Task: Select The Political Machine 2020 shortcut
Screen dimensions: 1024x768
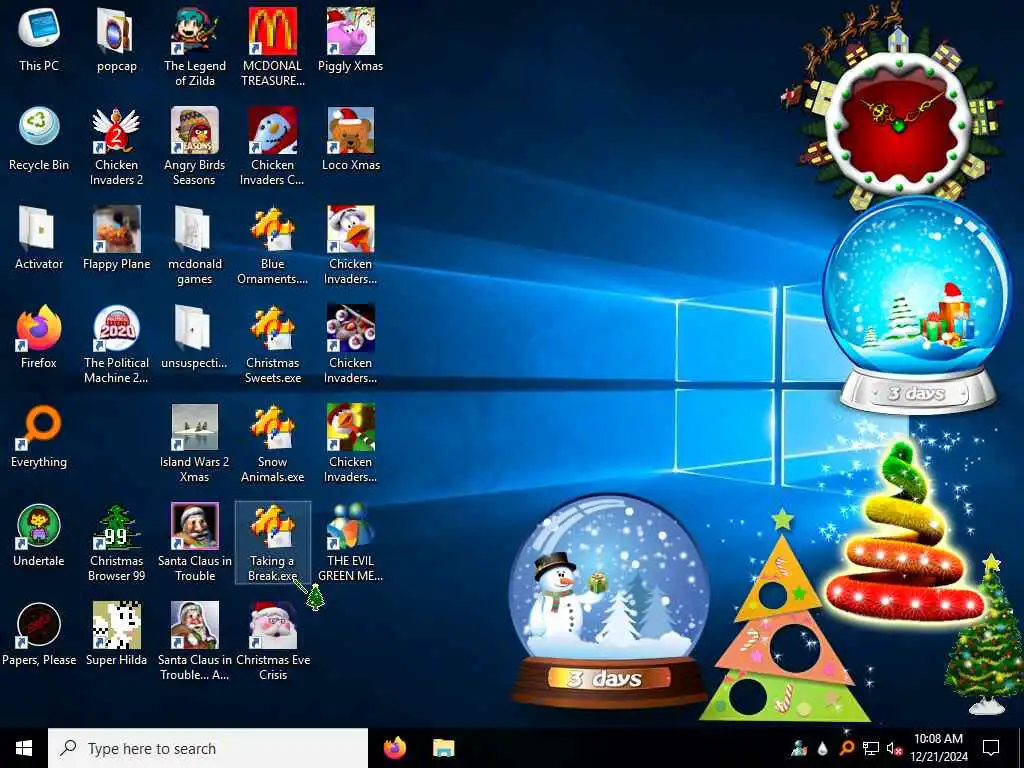Action: coord(116,344)
